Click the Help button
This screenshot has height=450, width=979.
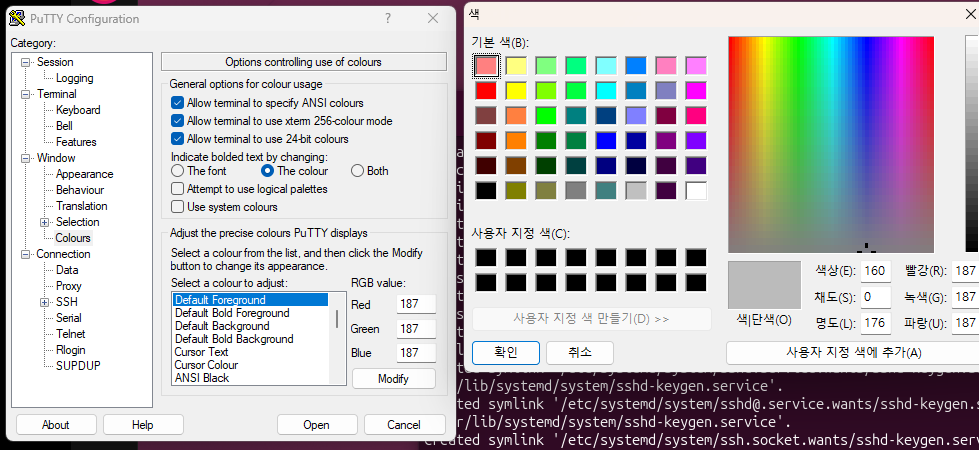143,425
